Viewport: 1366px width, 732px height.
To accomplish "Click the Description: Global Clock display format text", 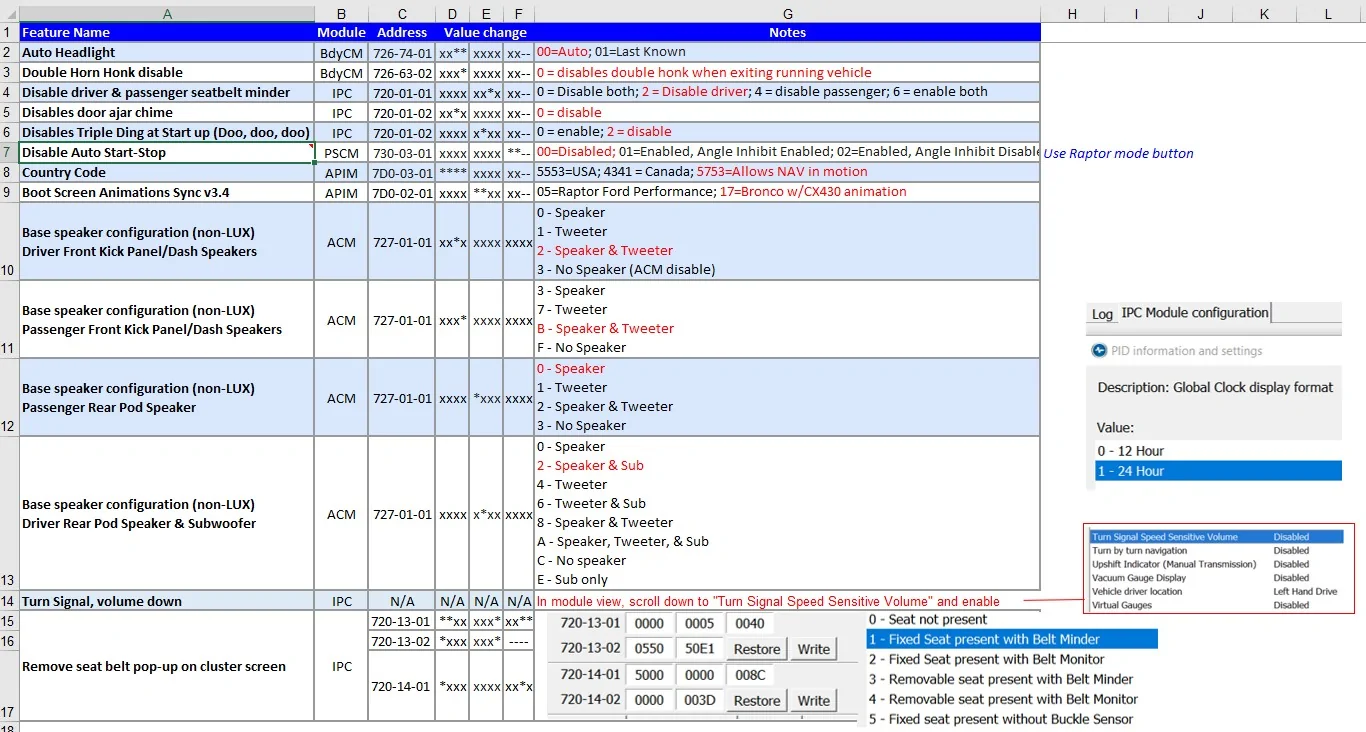I will (1215, 387).
